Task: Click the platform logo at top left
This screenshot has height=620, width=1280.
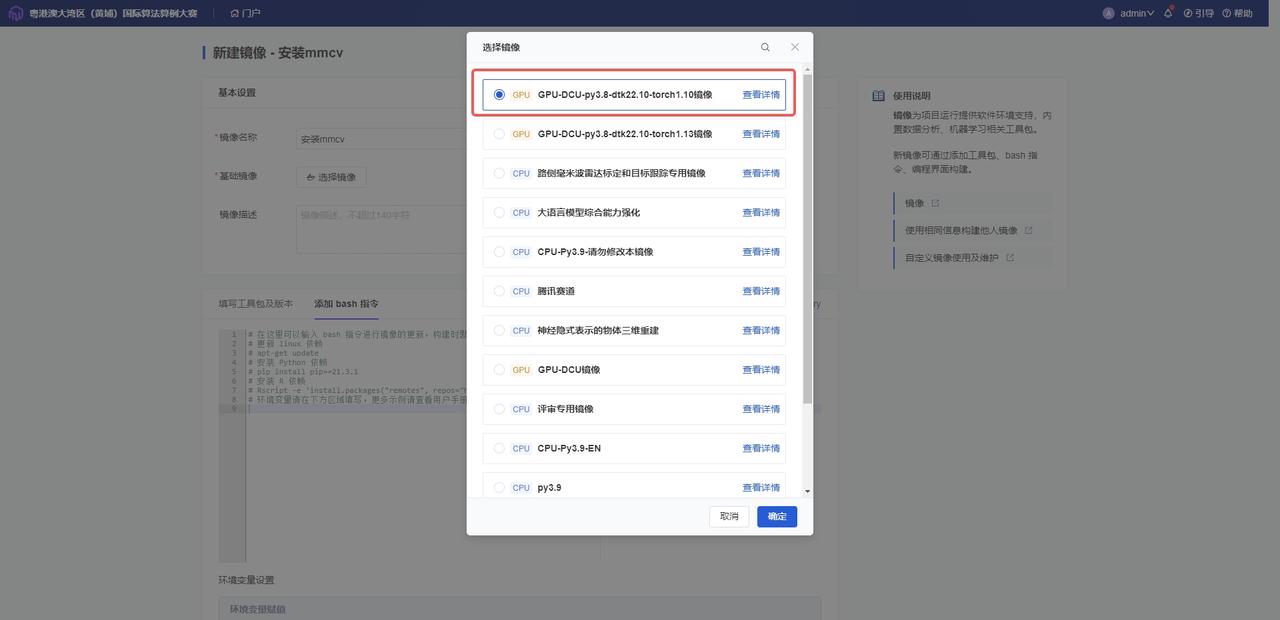Action: [x=14, y=13]
